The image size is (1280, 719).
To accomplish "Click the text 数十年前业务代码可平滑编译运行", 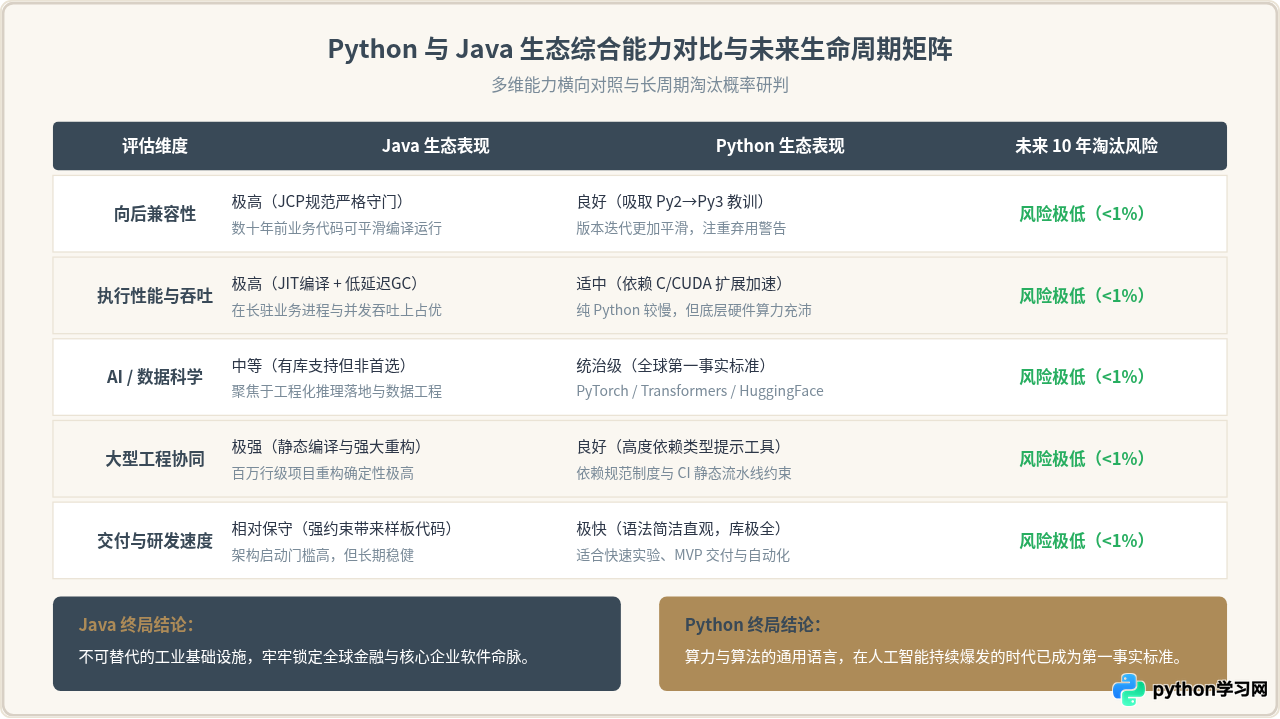I will coord(337,228).
